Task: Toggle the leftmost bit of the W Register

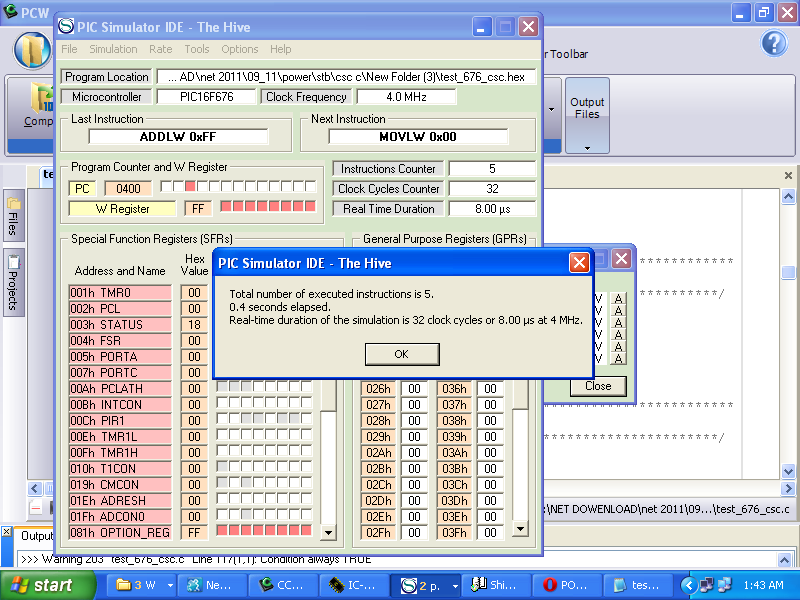Action: pyautogui.click(x=226, y=206)
